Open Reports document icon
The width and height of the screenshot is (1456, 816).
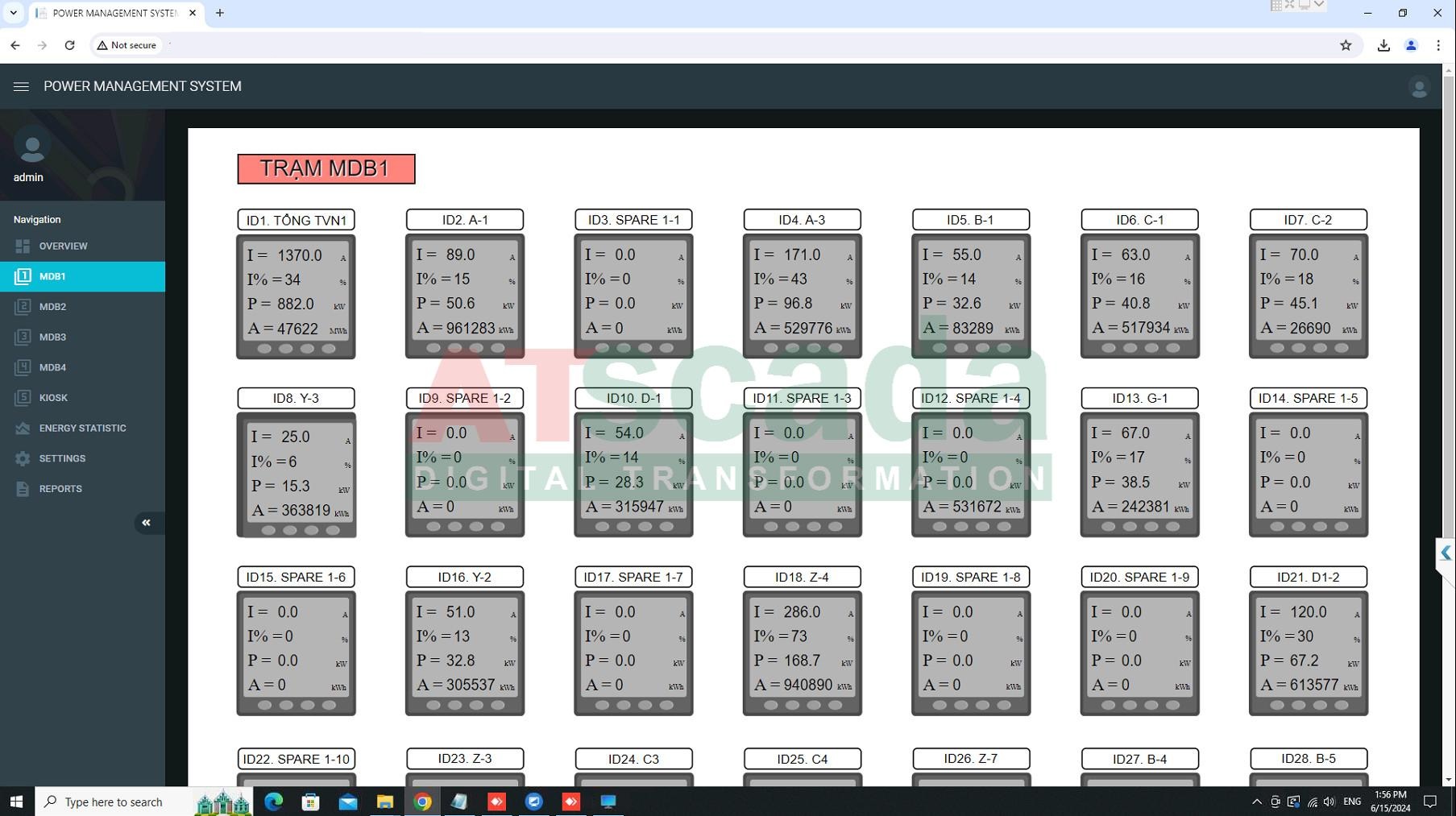pos(23,489)
